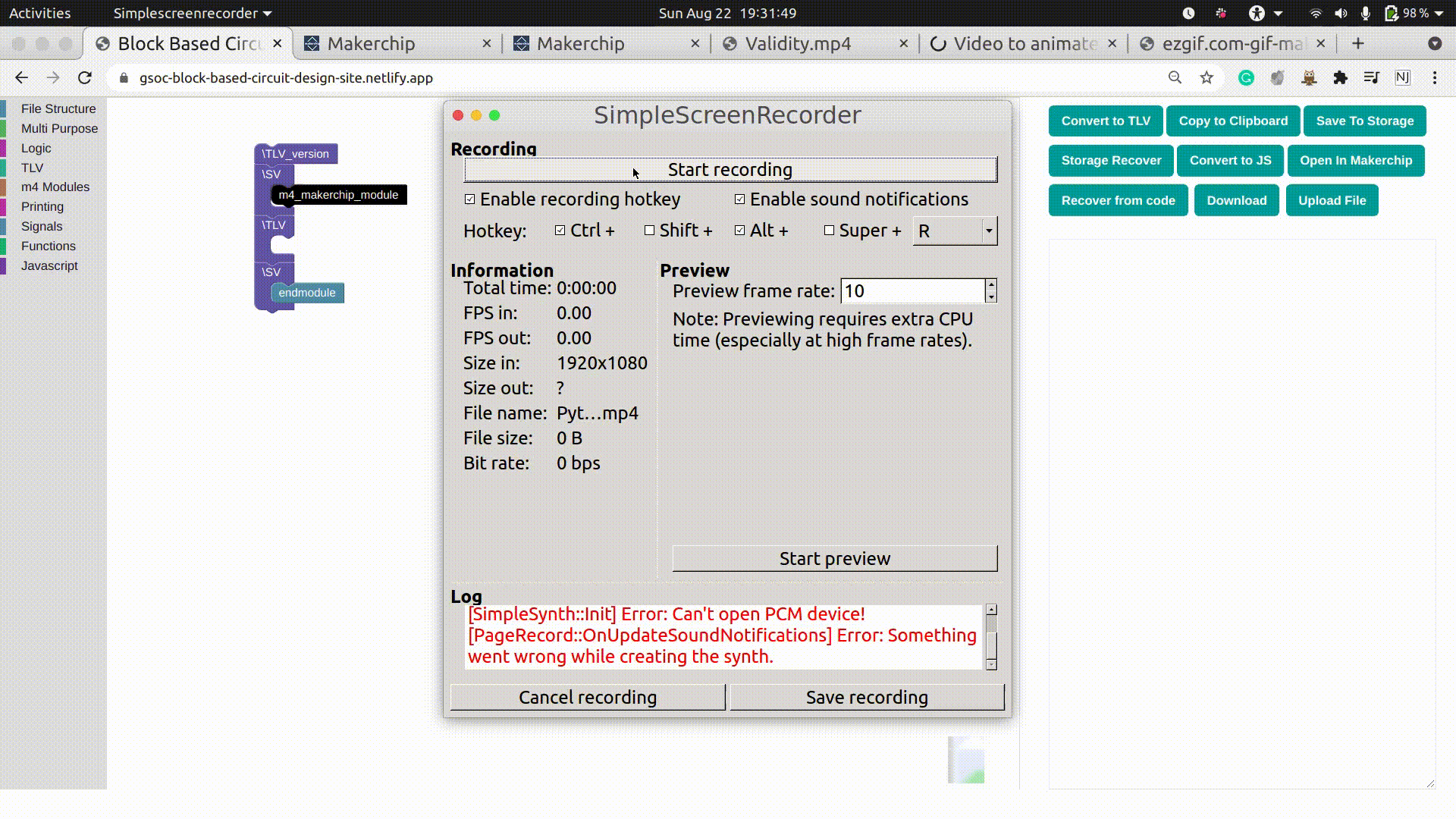This screenshot has height=819, width=1456.
Task: Click the Storage Recover icon button
Action: click(1111, 160)
